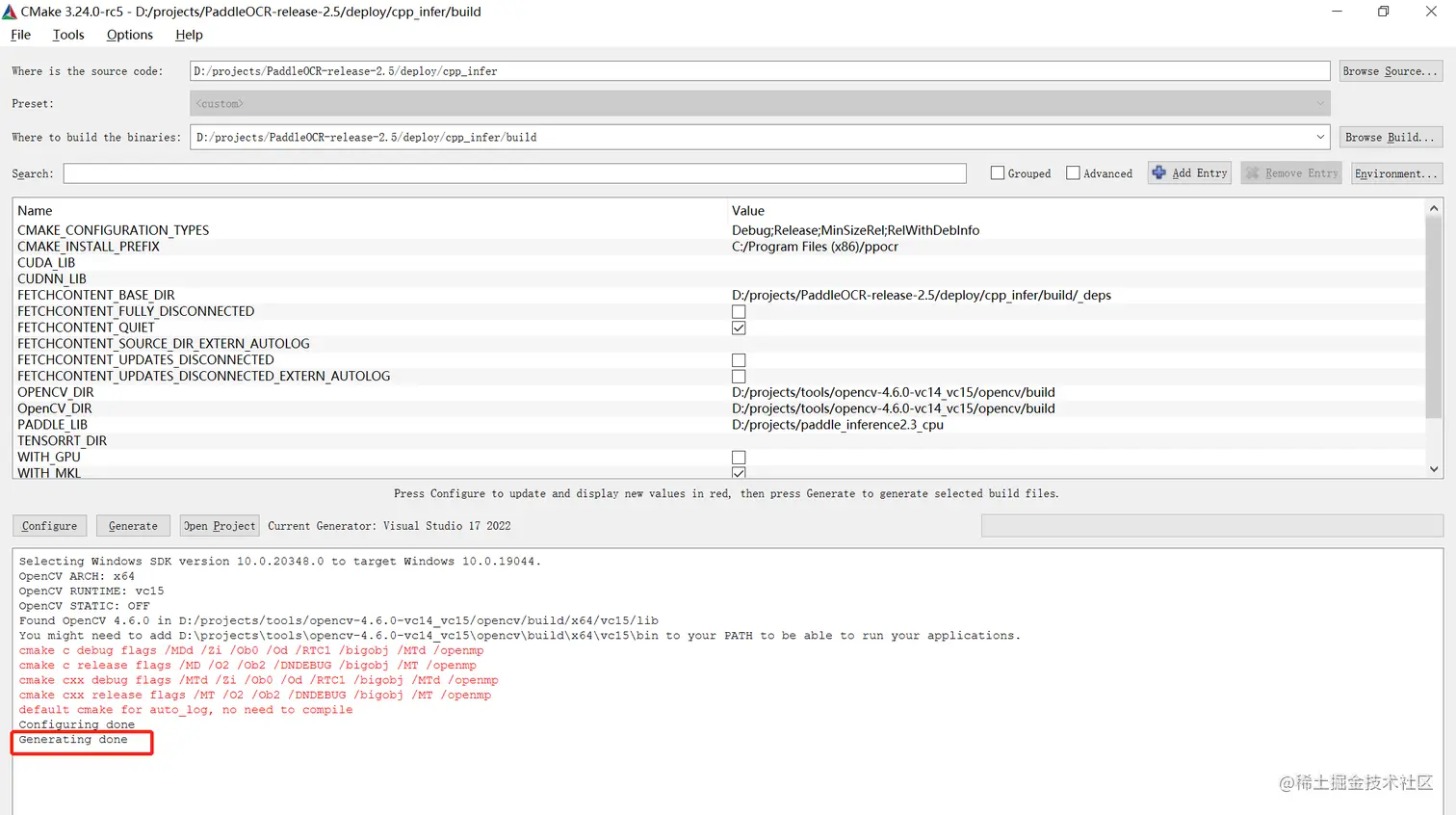Screen dimensions: 1456x815
Task: Open the Environment dialog
Action: pos(1396,173)
